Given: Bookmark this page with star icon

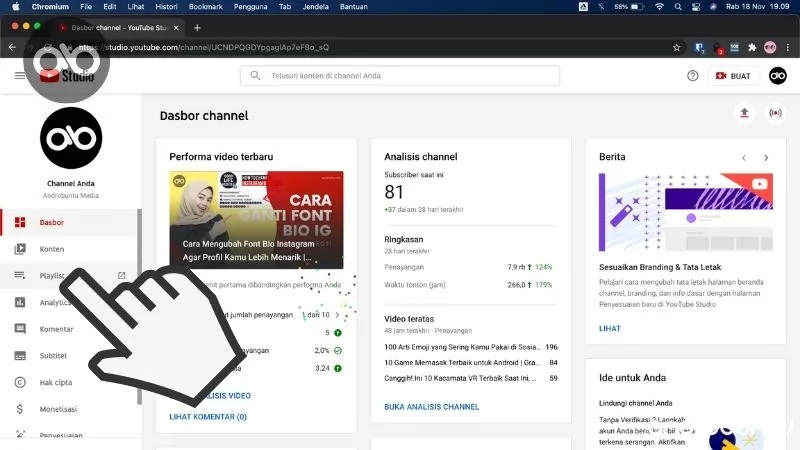Looking at the screenshot, I should (x=677, y=47).
